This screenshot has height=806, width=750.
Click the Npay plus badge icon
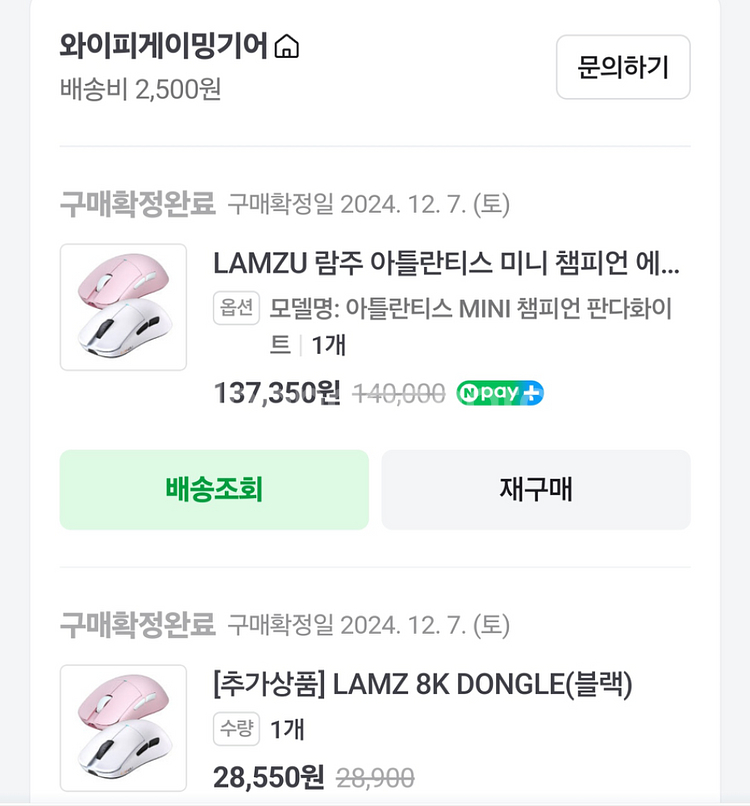click(x=500, y=393)
